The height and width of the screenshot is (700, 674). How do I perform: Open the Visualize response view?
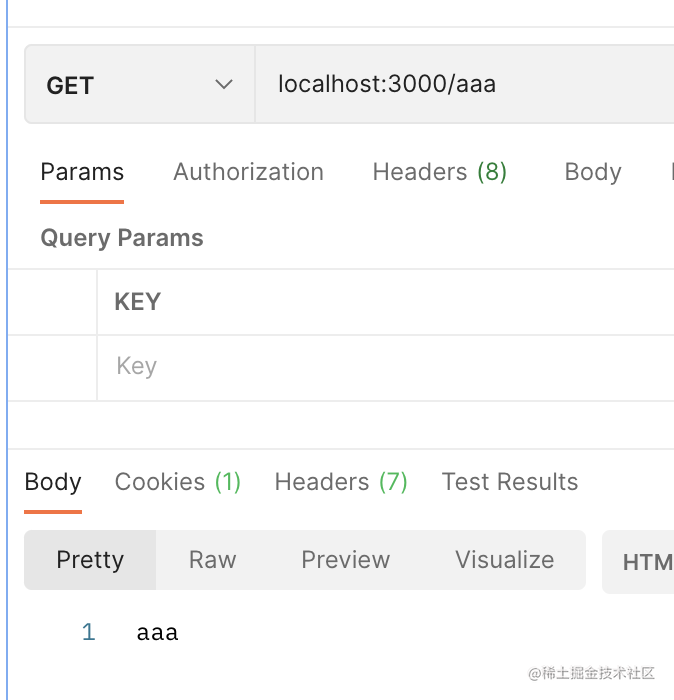click(x=504, y=560)
